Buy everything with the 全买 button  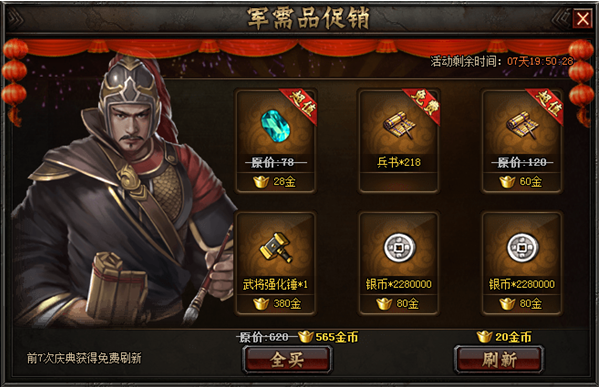[287, 359]
